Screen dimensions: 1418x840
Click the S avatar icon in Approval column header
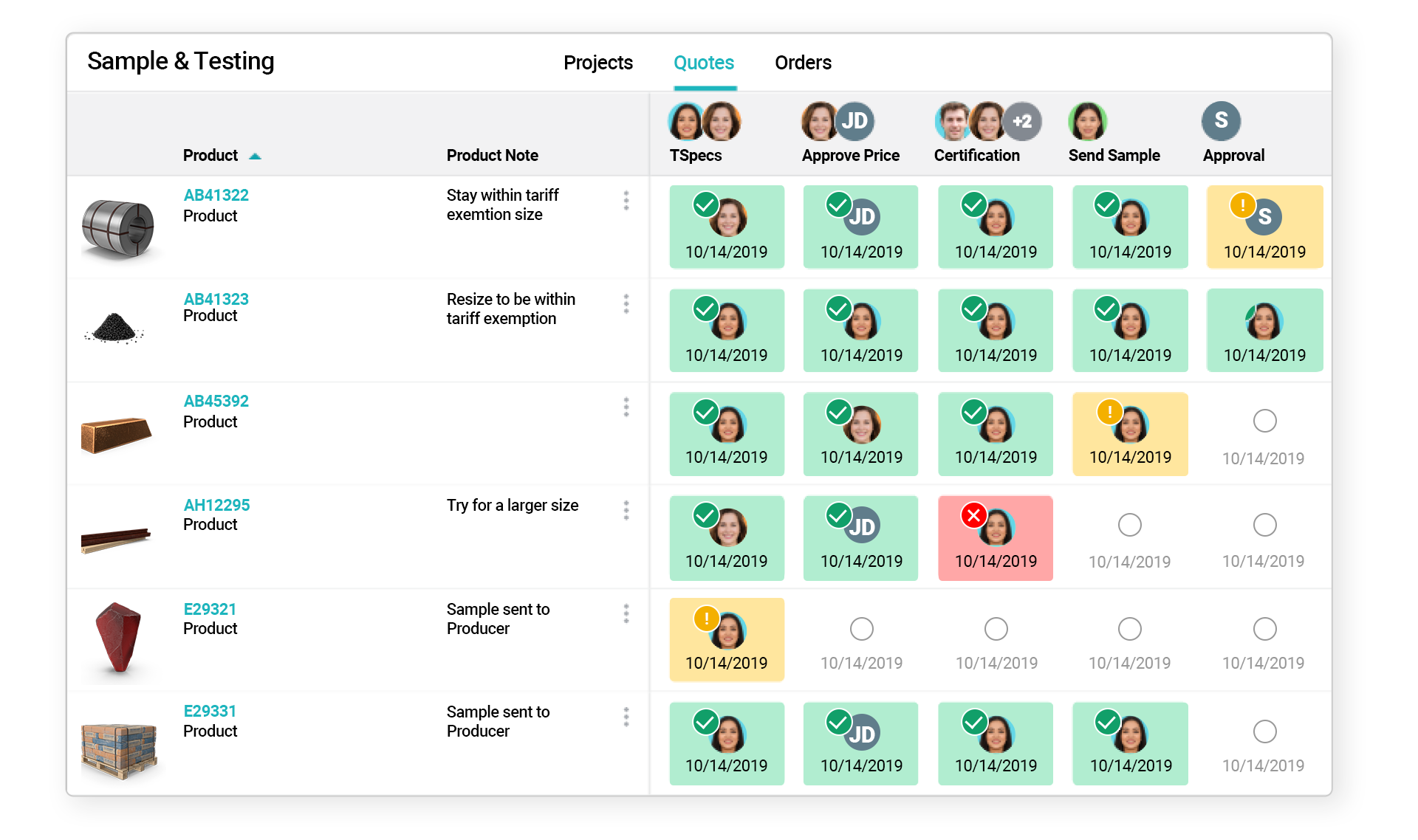pyautogui.click(x=1220, y=120)
